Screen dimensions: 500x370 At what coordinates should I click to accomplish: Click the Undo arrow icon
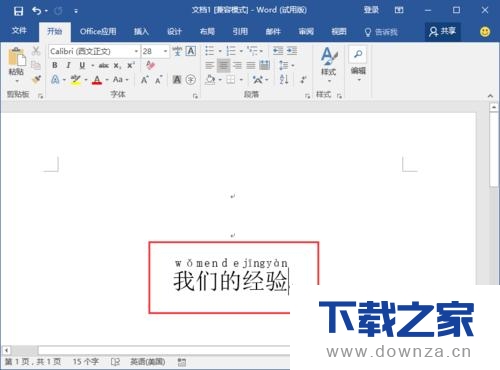36,11
